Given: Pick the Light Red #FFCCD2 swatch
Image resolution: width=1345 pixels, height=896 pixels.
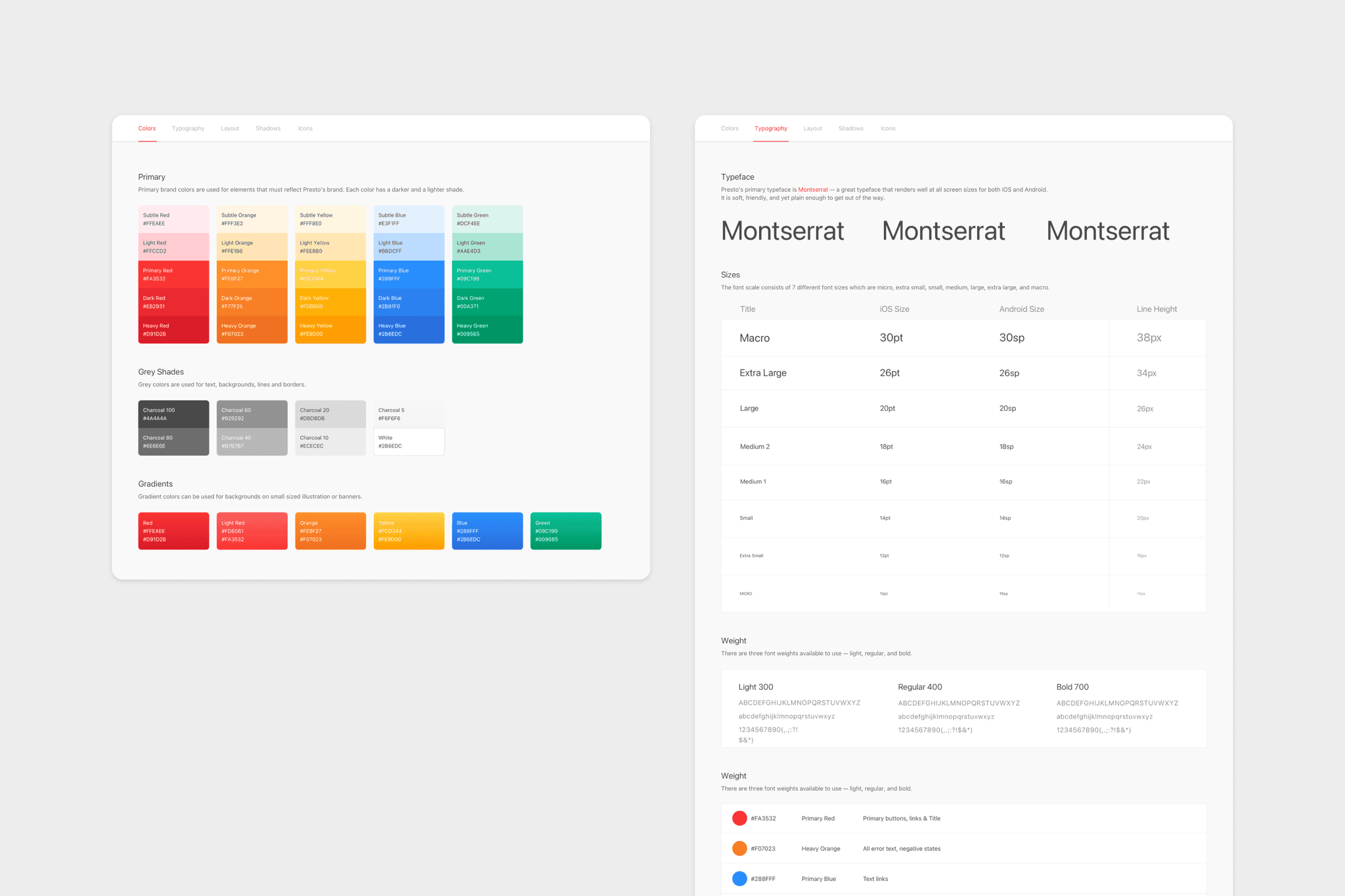Looking at the screenshot, I should coord(173,247).
